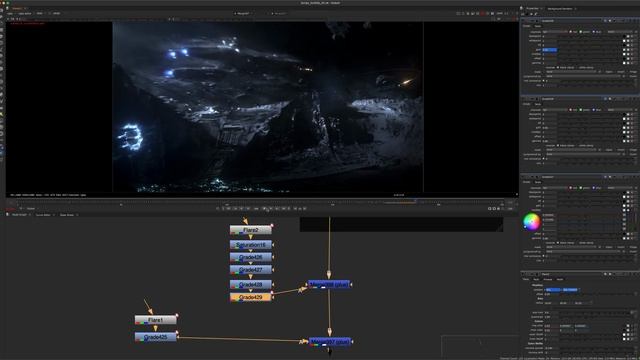
Task: Select the Grade426 node
Action: [x=251, y=257]
